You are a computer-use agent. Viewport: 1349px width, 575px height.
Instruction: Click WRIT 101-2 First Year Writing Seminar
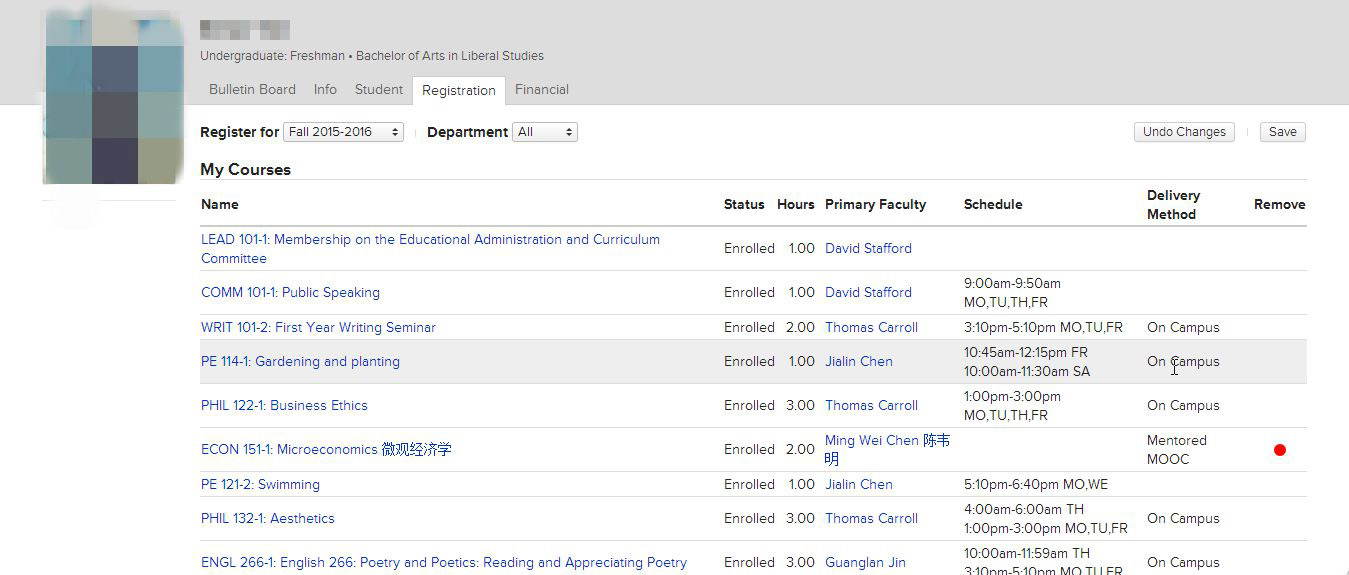click(318, 327)
